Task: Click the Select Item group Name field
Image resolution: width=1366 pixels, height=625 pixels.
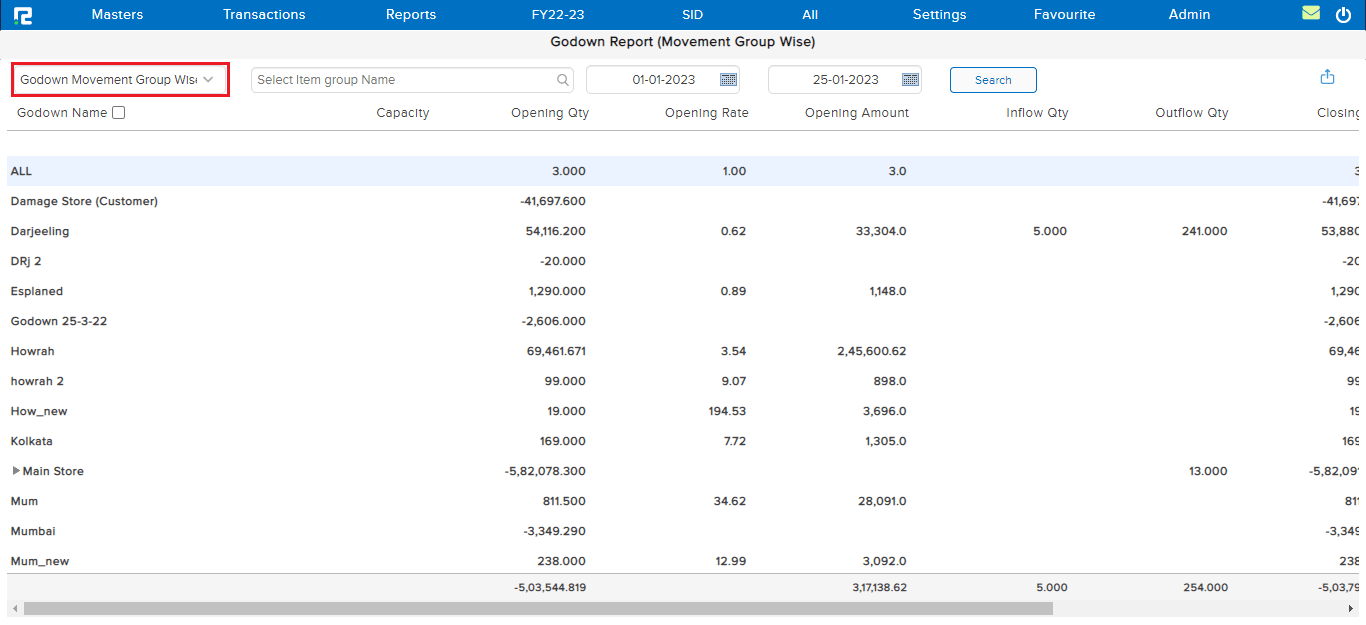Action: (x=400, y=80)
